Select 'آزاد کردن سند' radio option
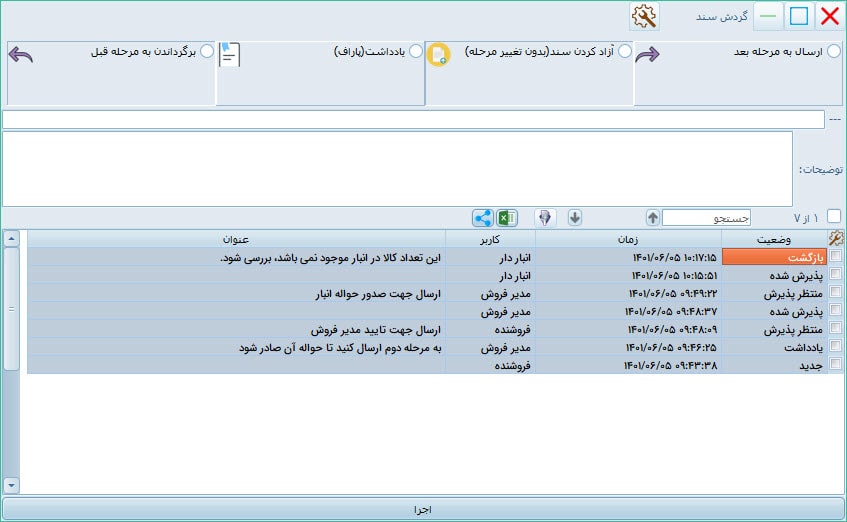The width and height of the screenshot is (847, 522). point(625,51)
